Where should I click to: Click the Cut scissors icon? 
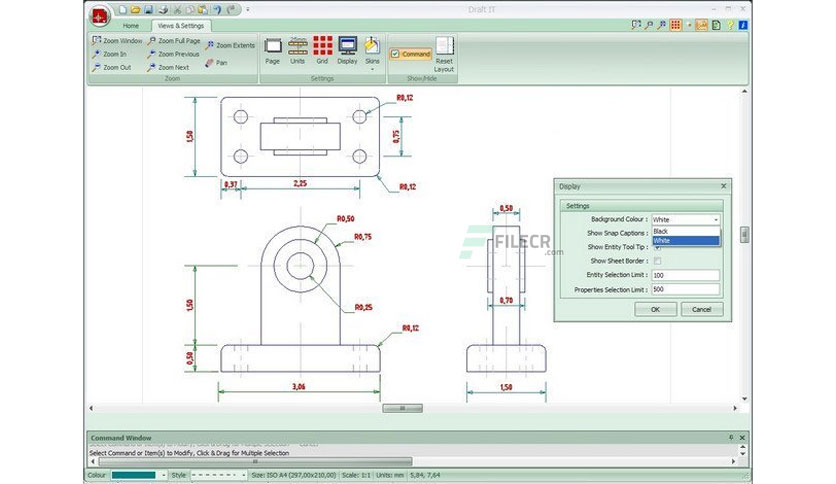[177, 10]
